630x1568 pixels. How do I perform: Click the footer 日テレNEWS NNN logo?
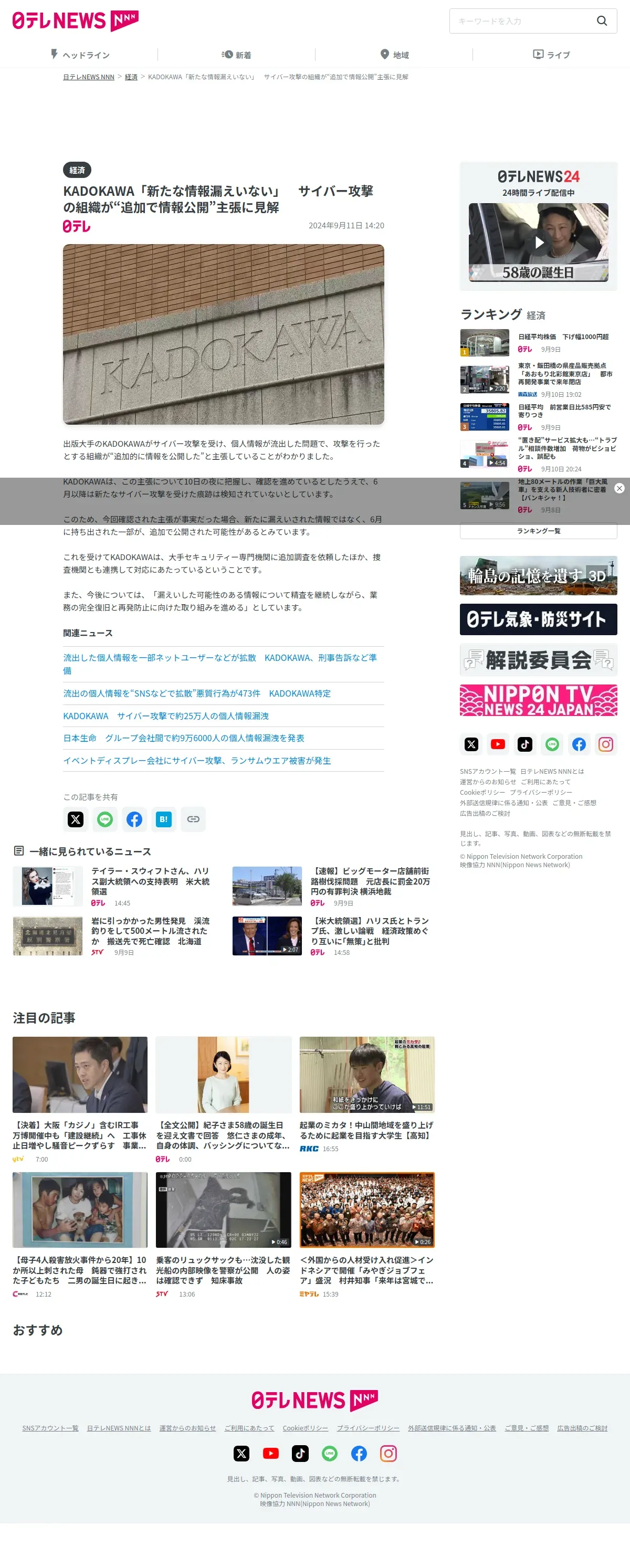(x=314, y=1400)
